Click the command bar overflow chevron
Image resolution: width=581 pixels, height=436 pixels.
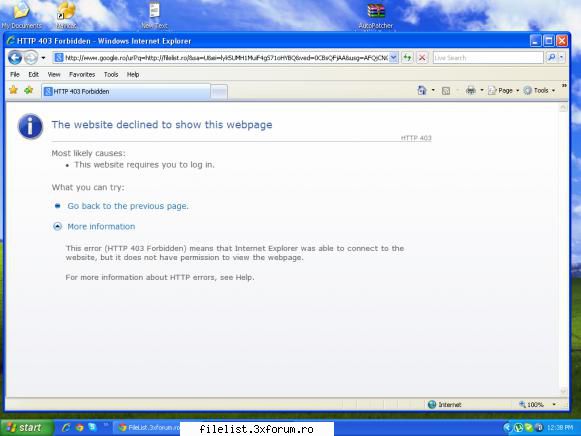point(564,86)
